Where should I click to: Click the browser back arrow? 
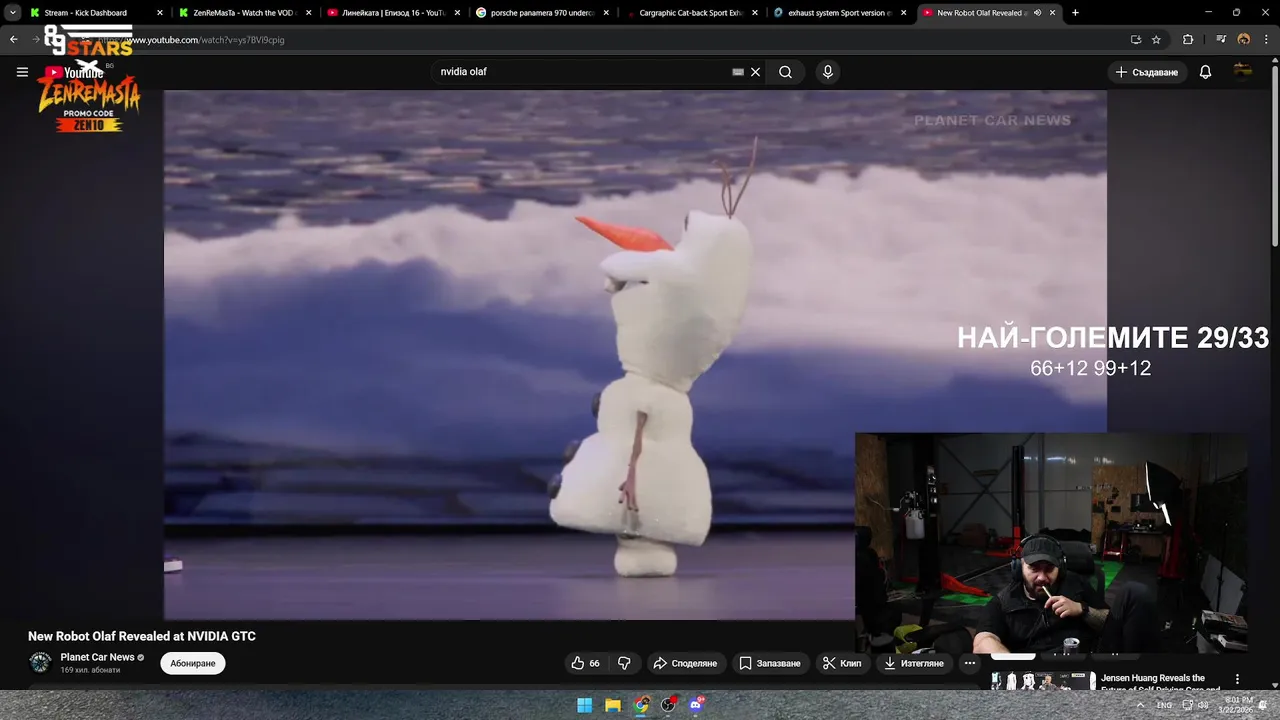coord(14,40)
